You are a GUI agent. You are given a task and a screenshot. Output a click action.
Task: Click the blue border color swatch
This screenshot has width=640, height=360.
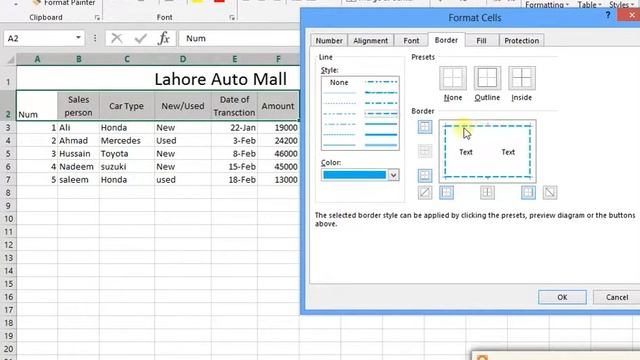coord(354,175)
